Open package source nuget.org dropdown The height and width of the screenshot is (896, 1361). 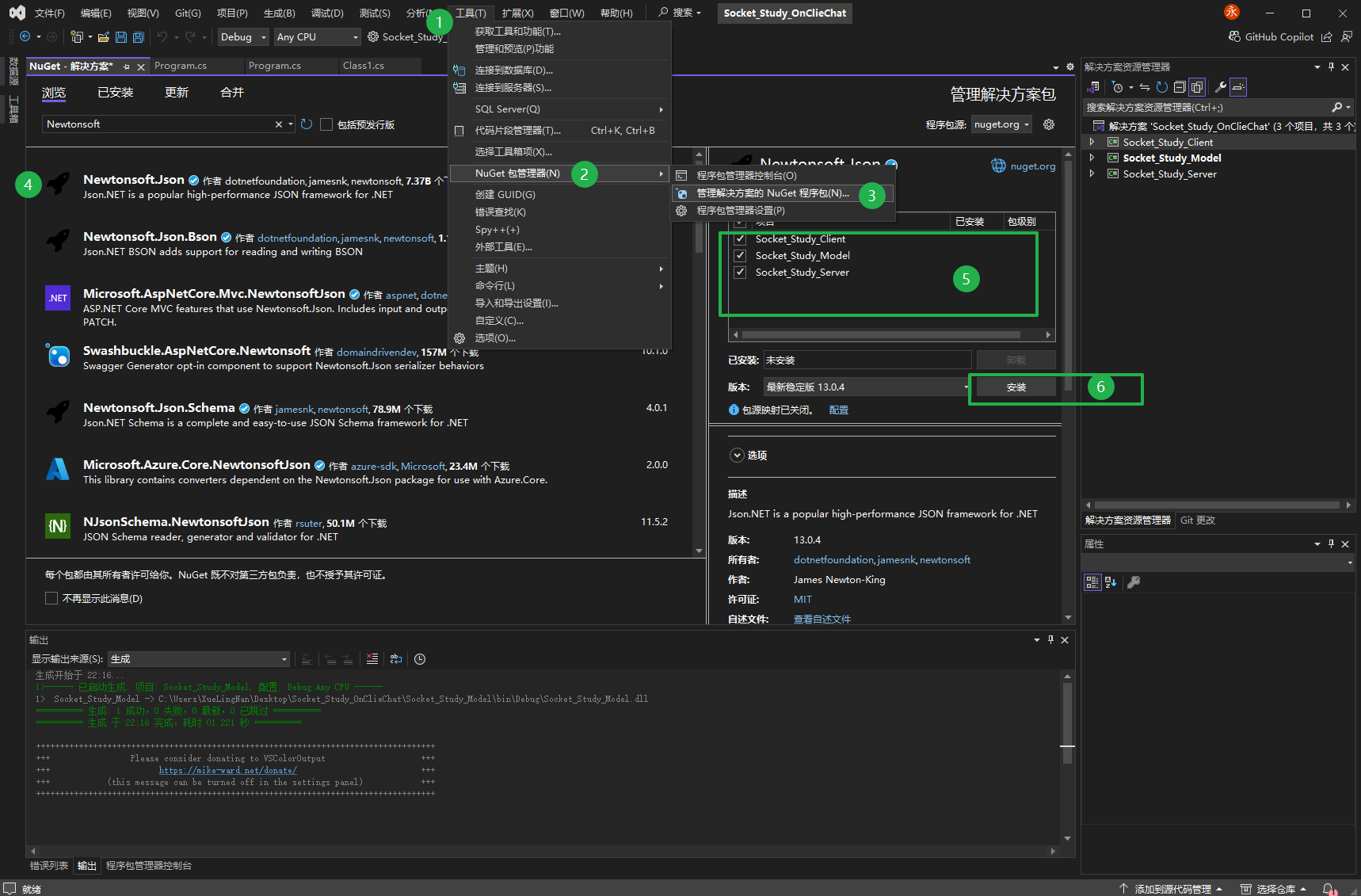point(1001,124)
